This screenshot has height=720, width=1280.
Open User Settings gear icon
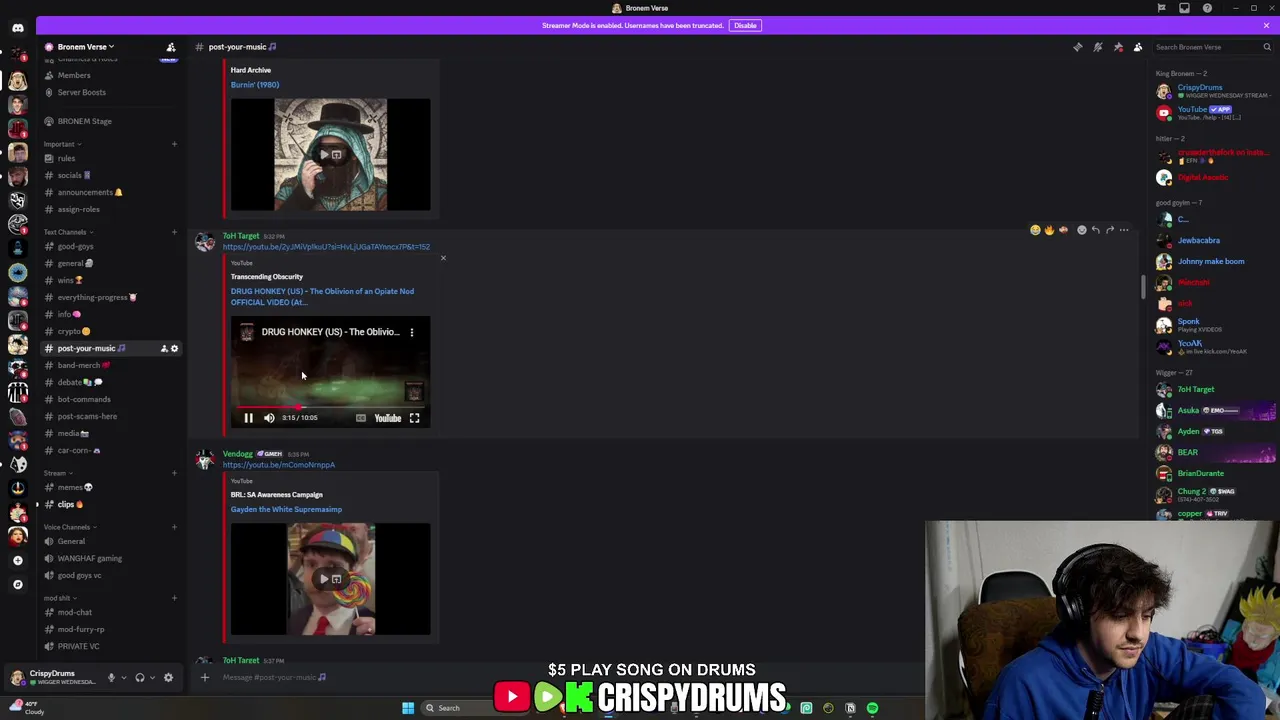168,677
